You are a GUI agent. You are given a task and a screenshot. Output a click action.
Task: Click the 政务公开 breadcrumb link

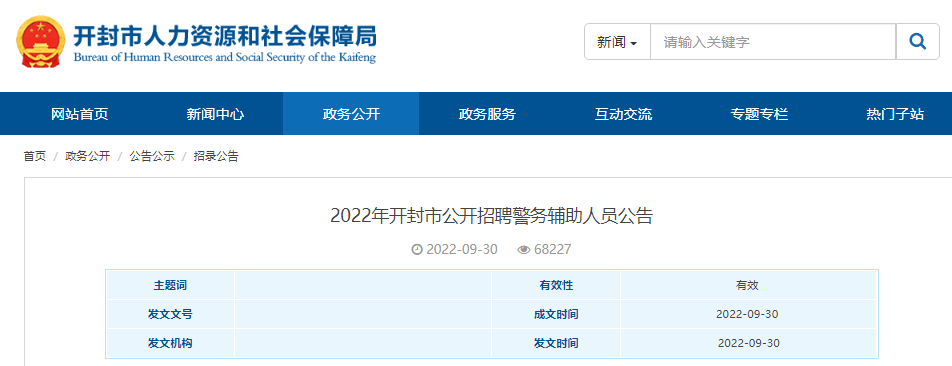[x=87, y=157]
